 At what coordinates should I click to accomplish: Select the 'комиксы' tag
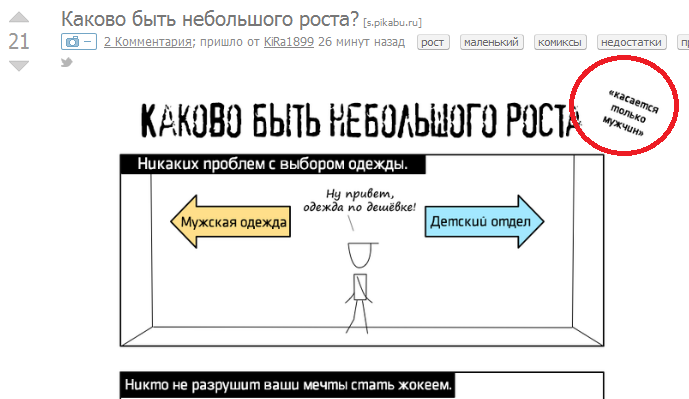click(560, 42)
